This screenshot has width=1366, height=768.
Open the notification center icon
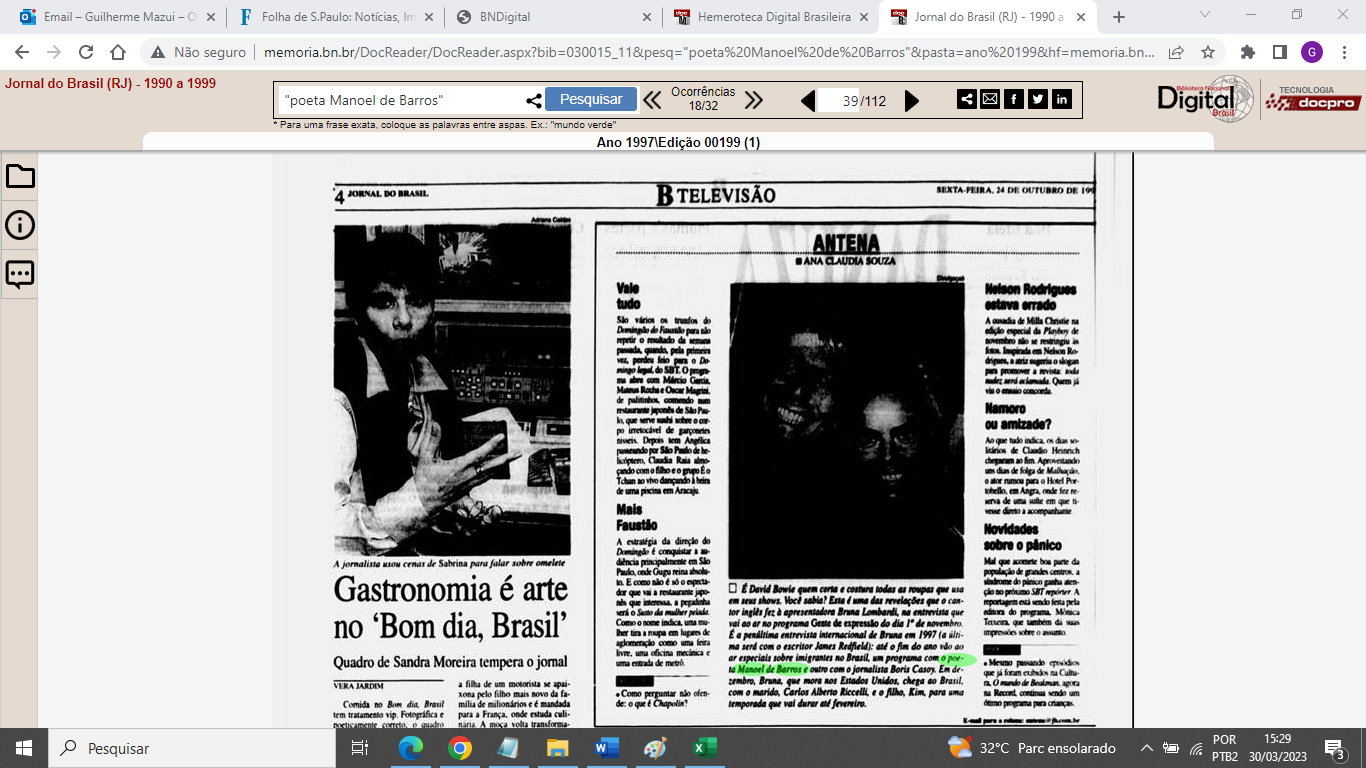click(1333, 748)
